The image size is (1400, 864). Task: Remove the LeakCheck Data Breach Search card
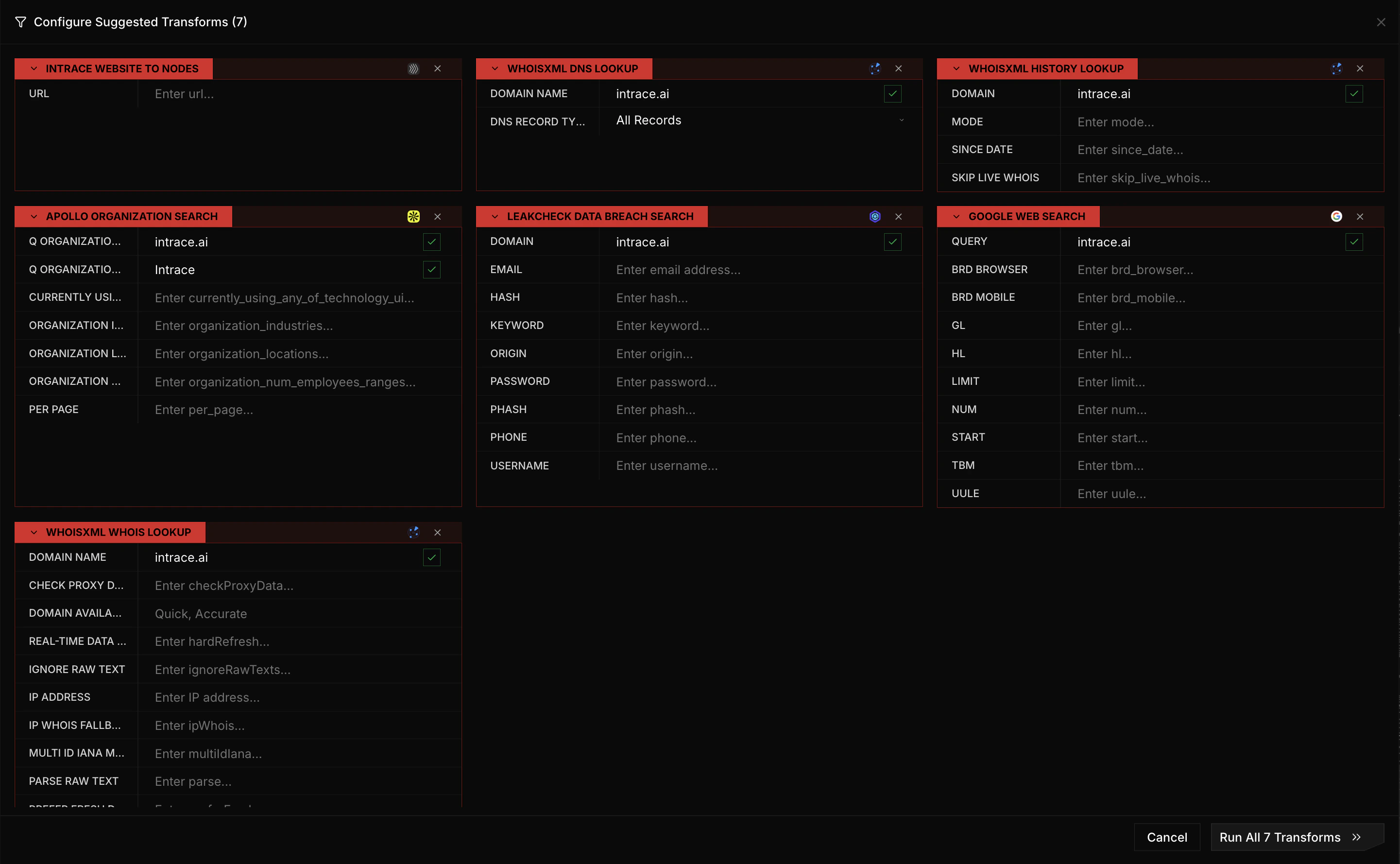[x=899, y=217]
